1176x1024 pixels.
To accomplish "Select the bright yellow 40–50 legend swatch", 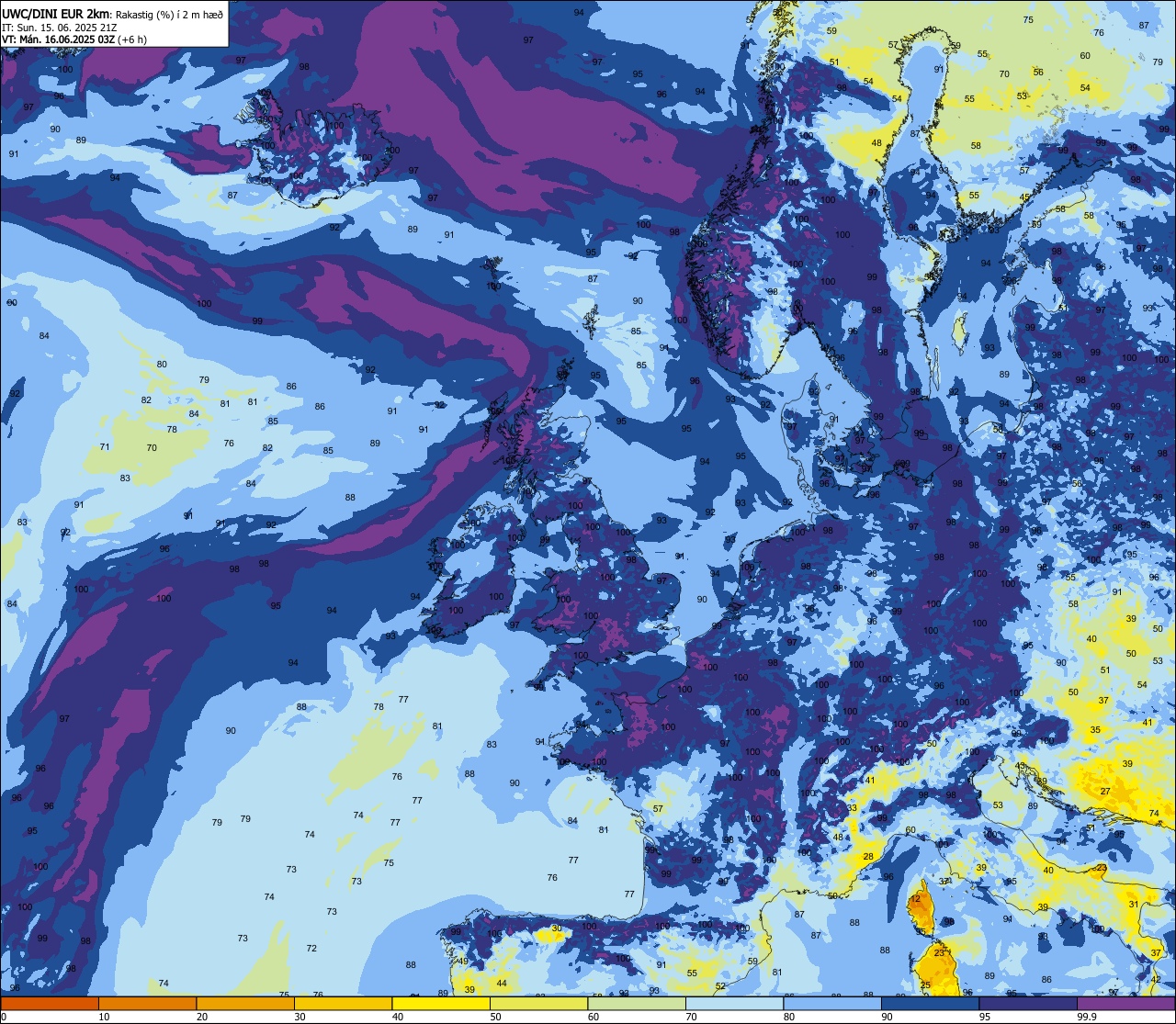I will tap(441, 1003).
